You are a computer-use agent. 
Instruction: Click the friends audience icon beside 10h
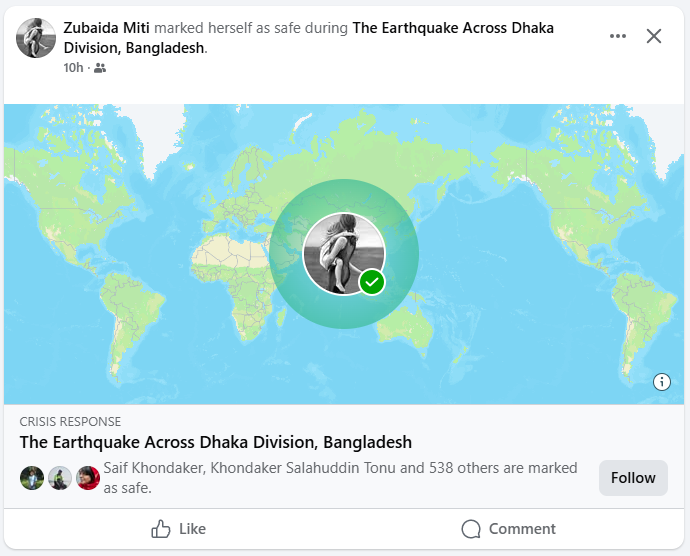point(100,68)
